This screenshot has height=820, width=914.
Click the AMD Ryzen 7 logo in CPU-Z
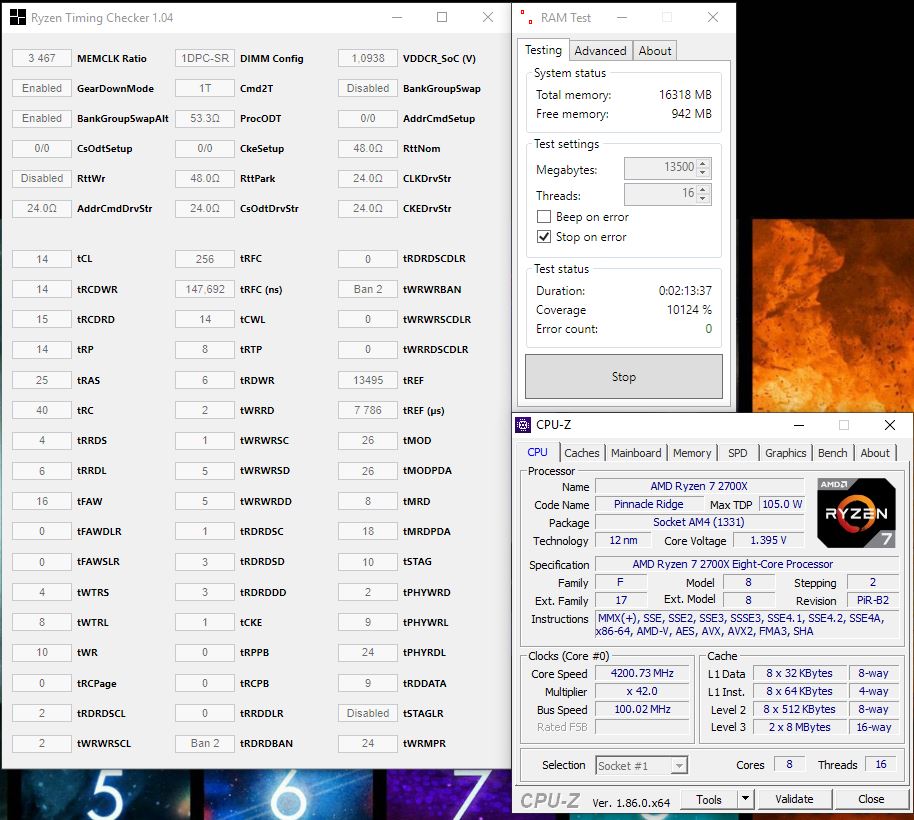click(856, 513)
